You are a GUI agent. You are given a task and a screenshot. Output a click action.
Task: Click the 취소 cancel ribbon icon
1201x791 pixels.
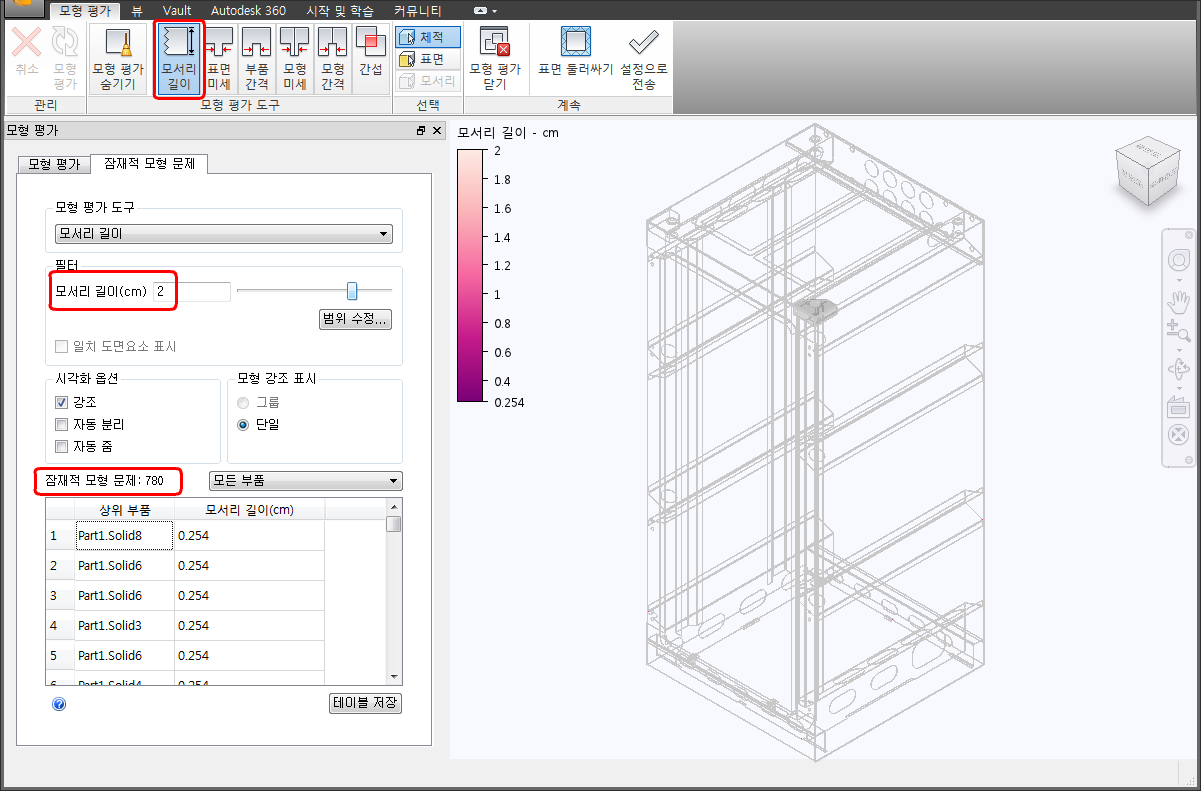coord(26,52)
